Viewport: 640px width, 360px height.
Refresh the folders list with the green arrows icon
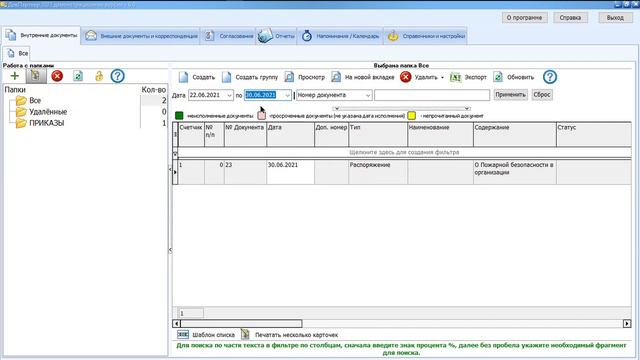78,76
